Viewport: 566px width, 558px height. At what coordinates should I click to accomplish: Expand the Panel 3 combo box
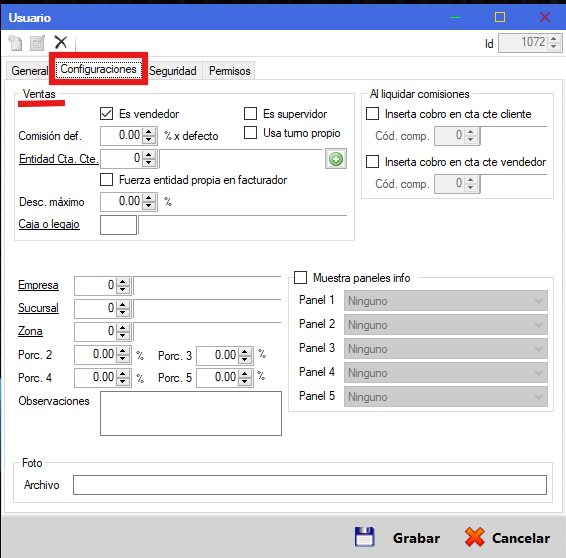[x=445, y=349]
